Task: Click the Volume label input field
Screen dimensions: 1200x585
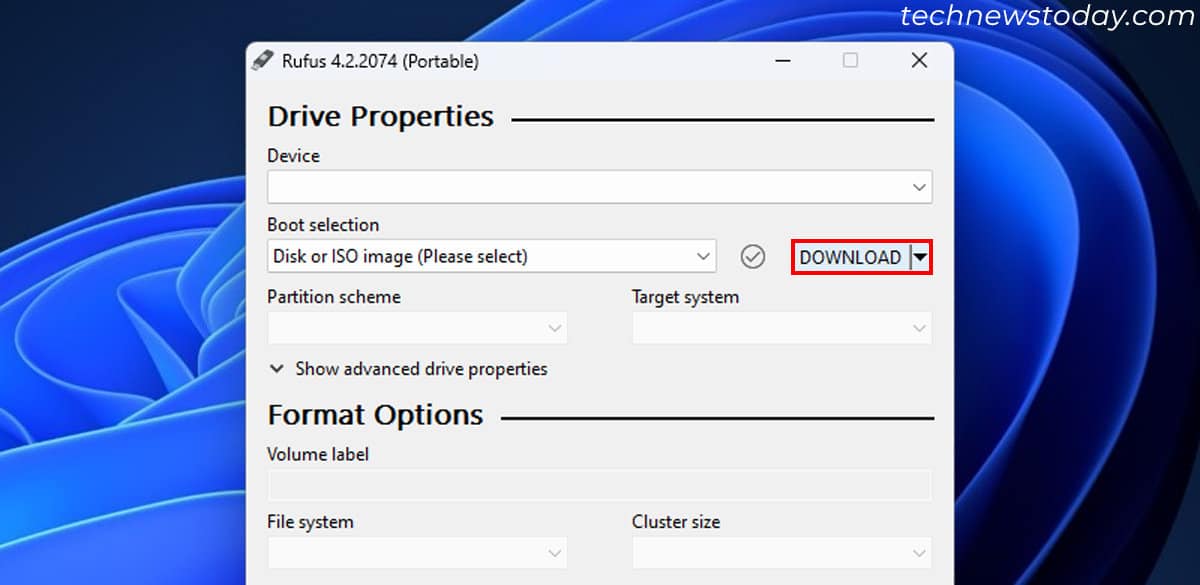Action: [599, 485]
